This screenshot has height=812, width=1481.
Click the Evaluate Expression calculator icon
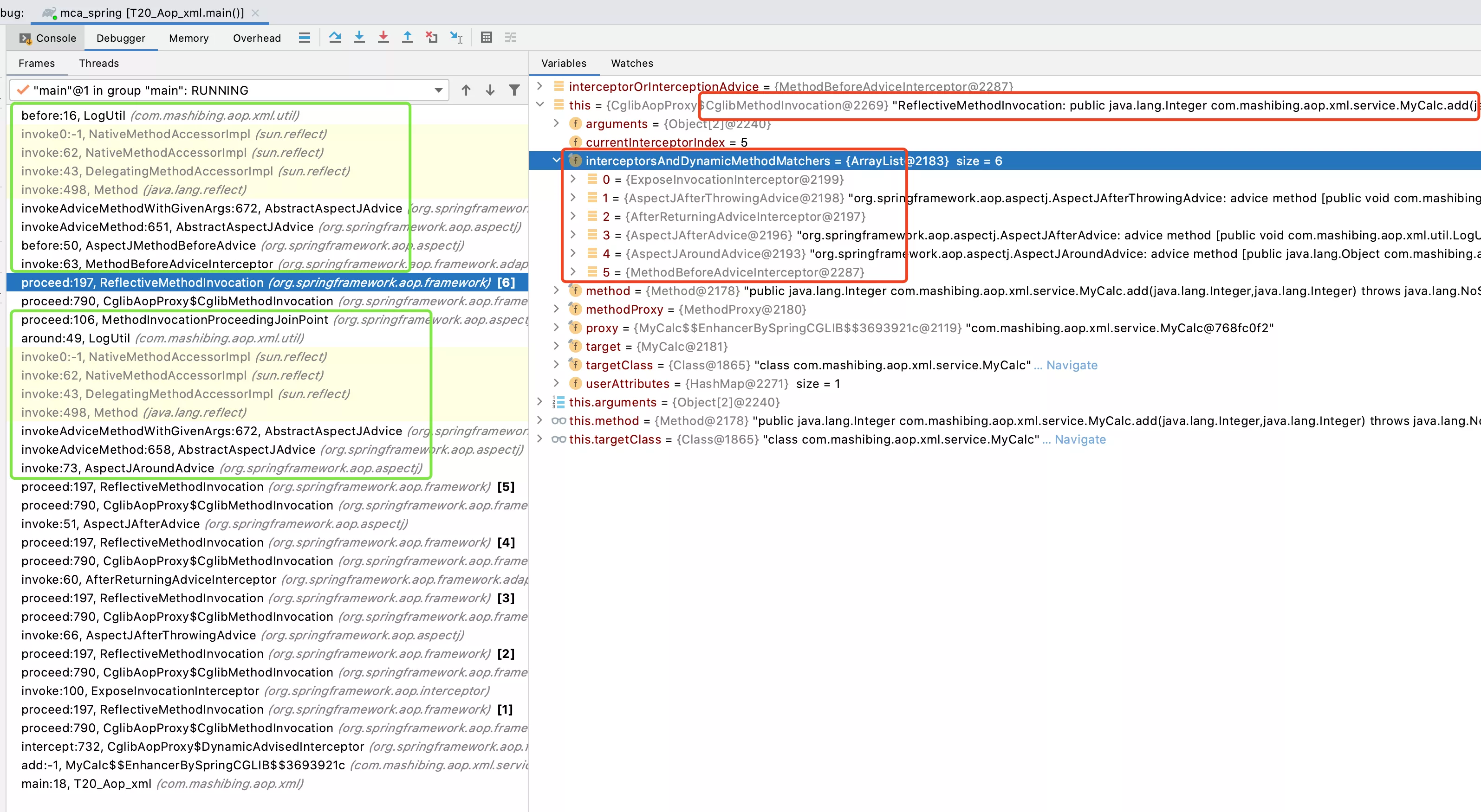coord(487,38)
